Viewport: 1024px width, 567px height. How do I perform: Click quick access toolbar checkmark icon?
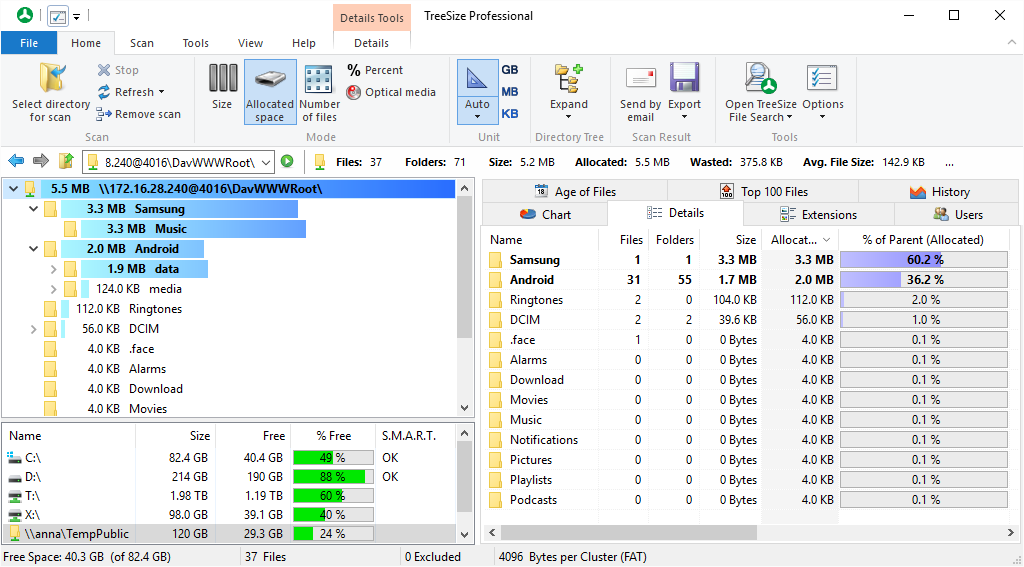pyautogui.click(x=57, y=16)
